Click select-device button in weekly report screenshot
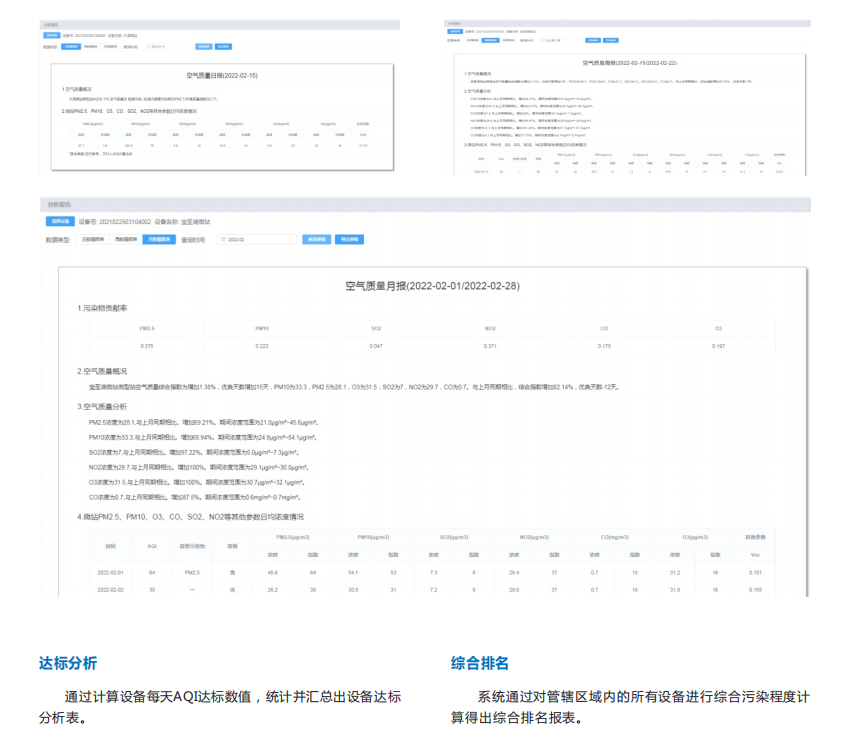 coord(455,31)
